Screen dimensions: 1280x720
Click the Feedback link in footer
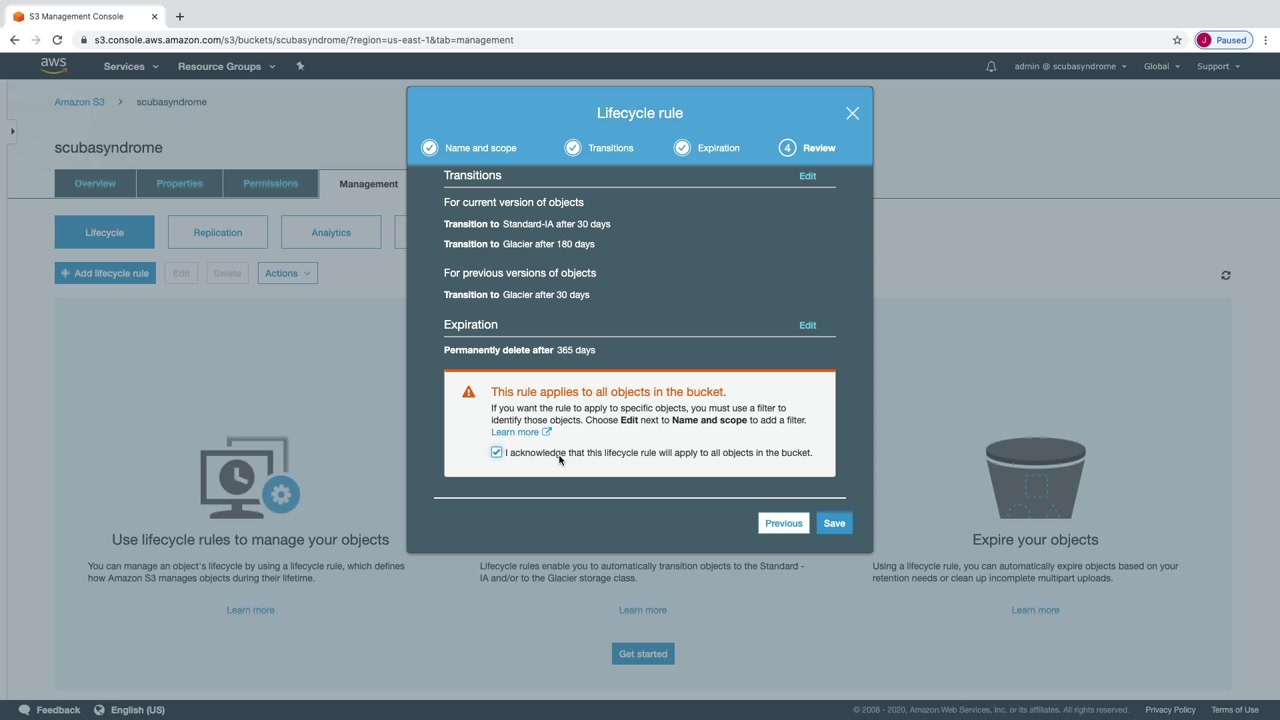coord(58,710)
